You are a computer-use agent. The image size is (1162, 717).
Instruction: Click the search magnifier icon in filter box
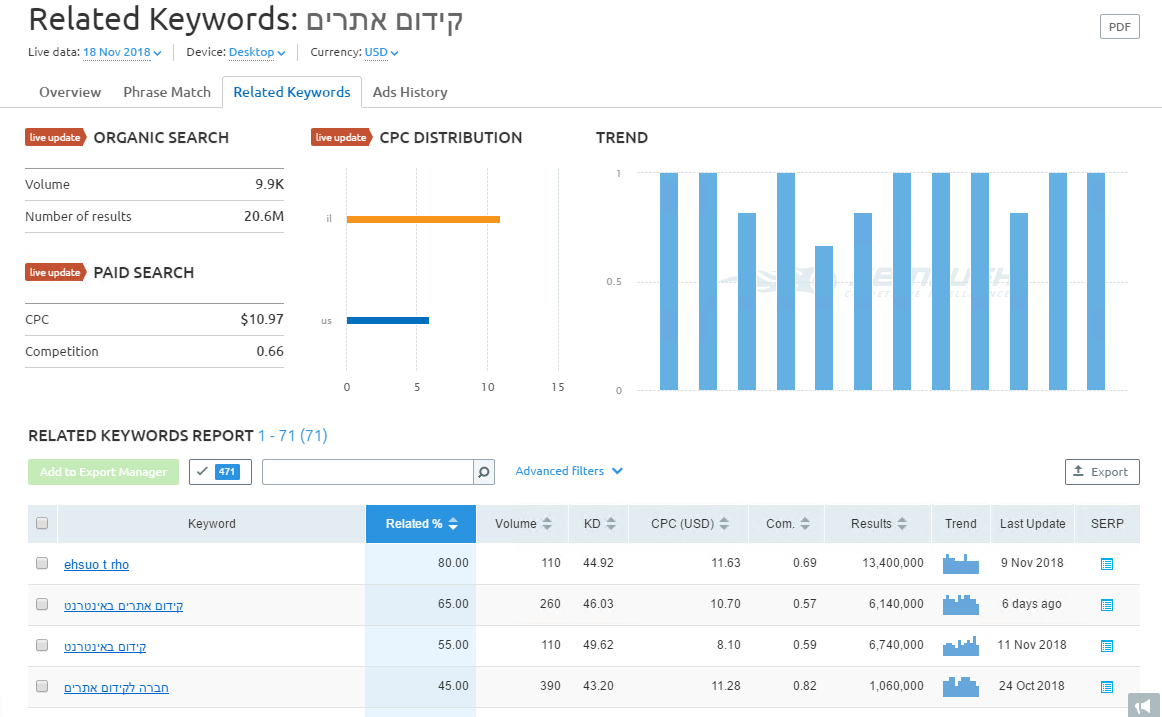pos(484,472)
